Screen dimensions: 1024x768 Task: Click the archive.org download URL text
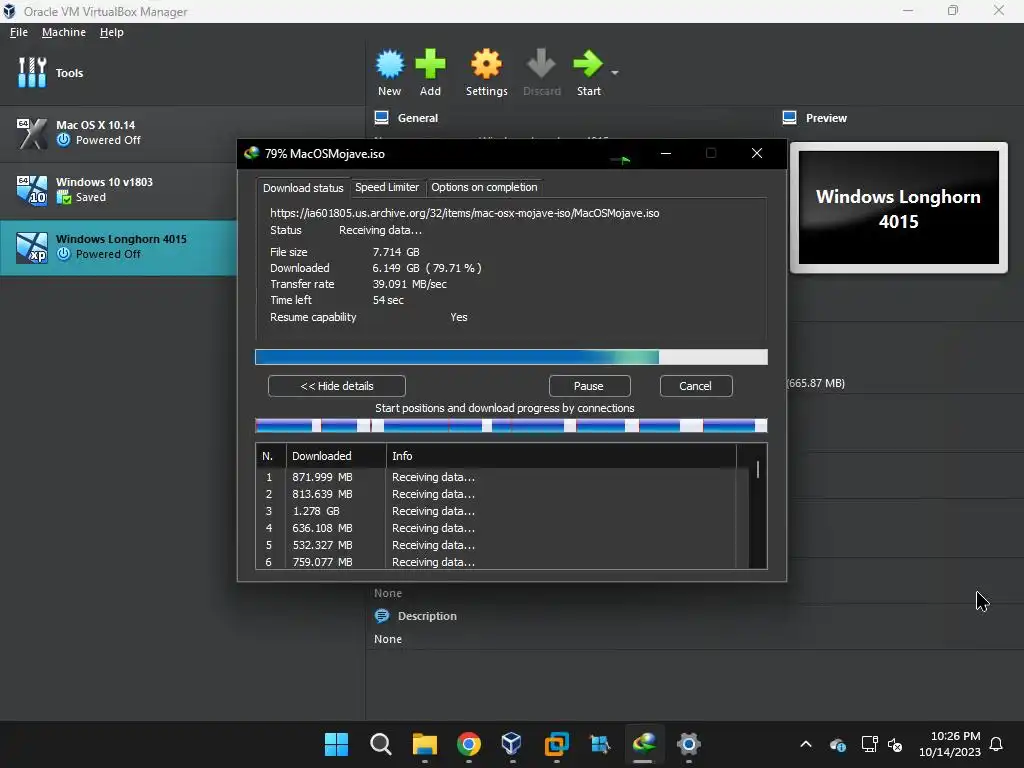coord(464,213)
